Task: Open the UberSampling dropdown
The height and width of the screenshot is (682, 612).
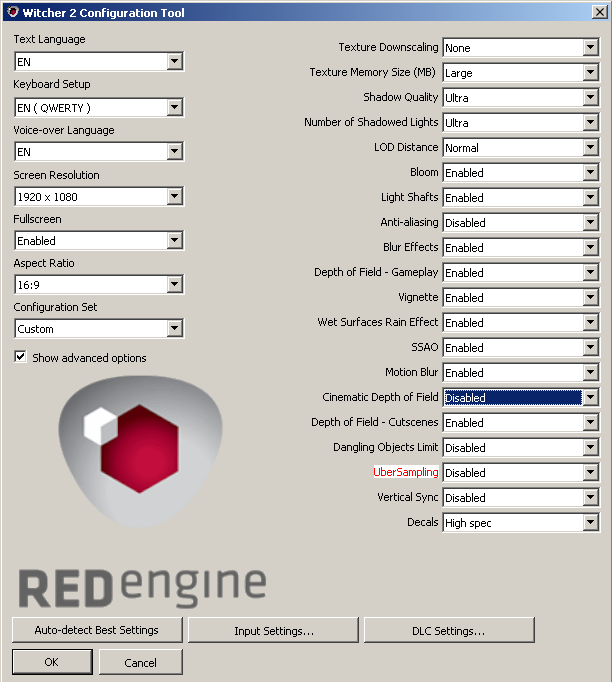Action: point(521,473)
